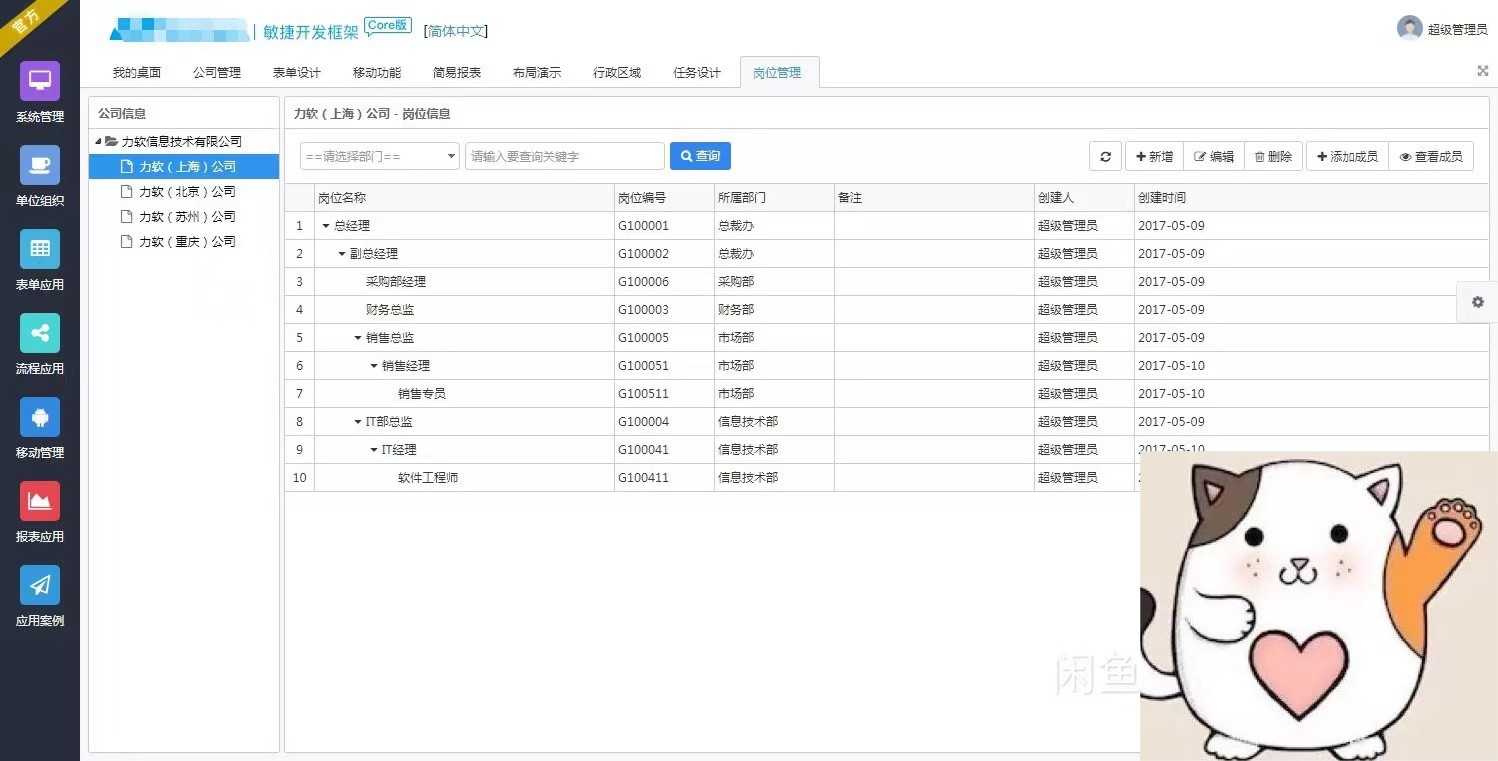This screenshot has height=761, width=1498.
Task: Select the 销售专员 row
Action: tap(887, 394)
